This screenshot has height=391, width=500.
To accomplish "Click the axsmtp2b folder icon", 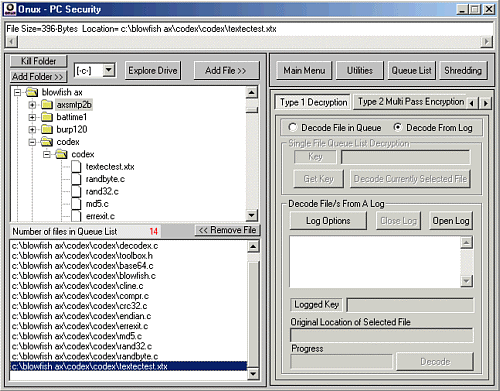I will (x=47, y=105).
